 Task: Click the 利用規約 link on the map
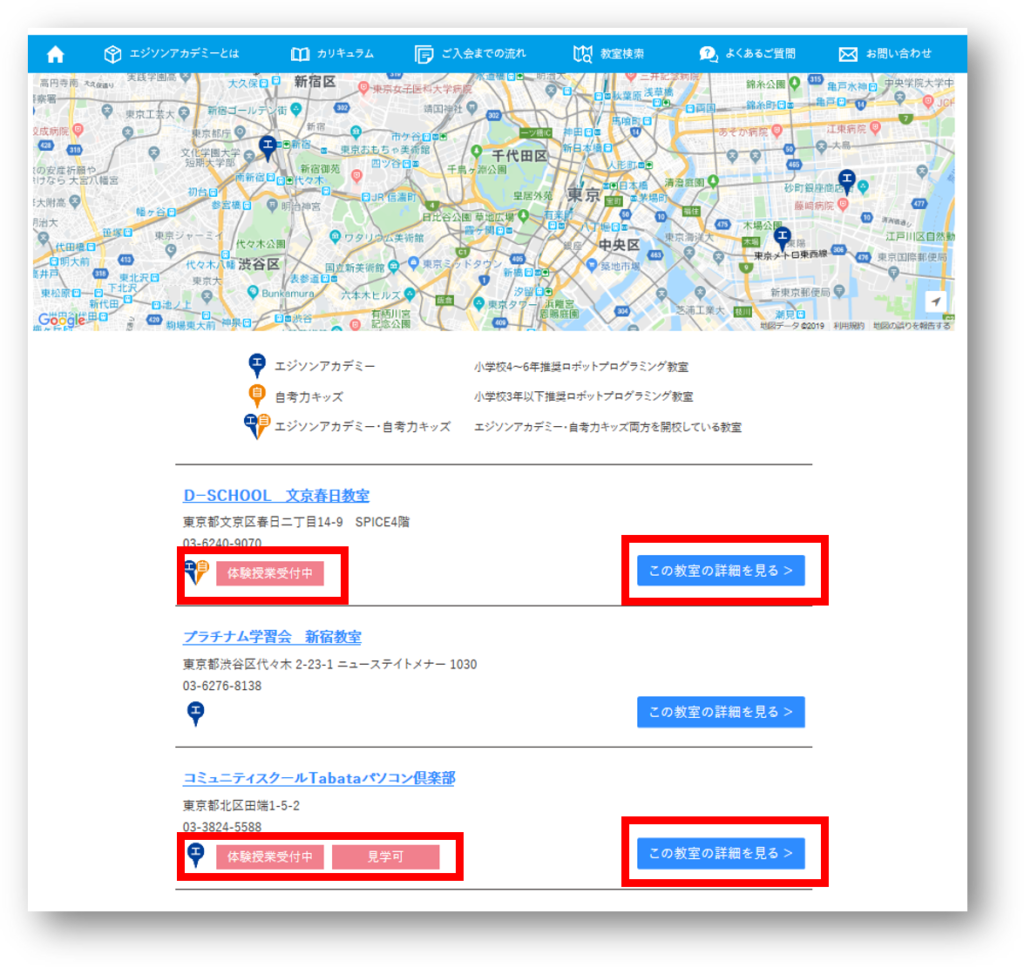[848, 325]
